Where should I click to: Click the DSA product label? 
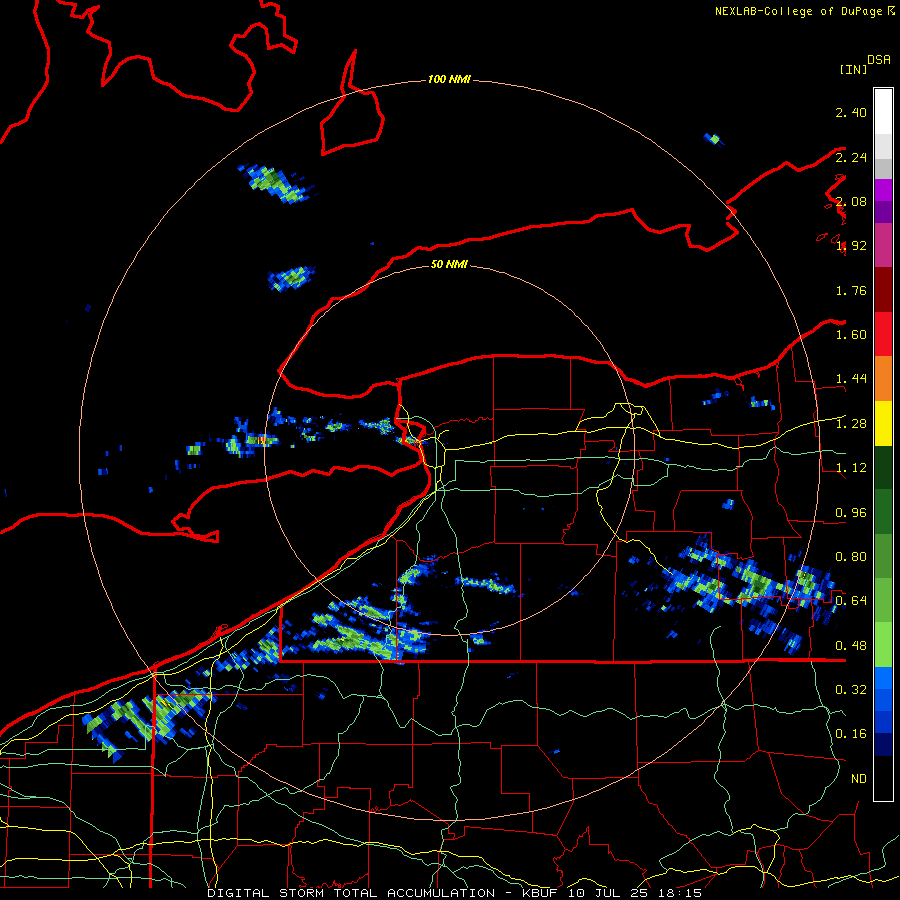pyautogui.click(x=879, y=60)
